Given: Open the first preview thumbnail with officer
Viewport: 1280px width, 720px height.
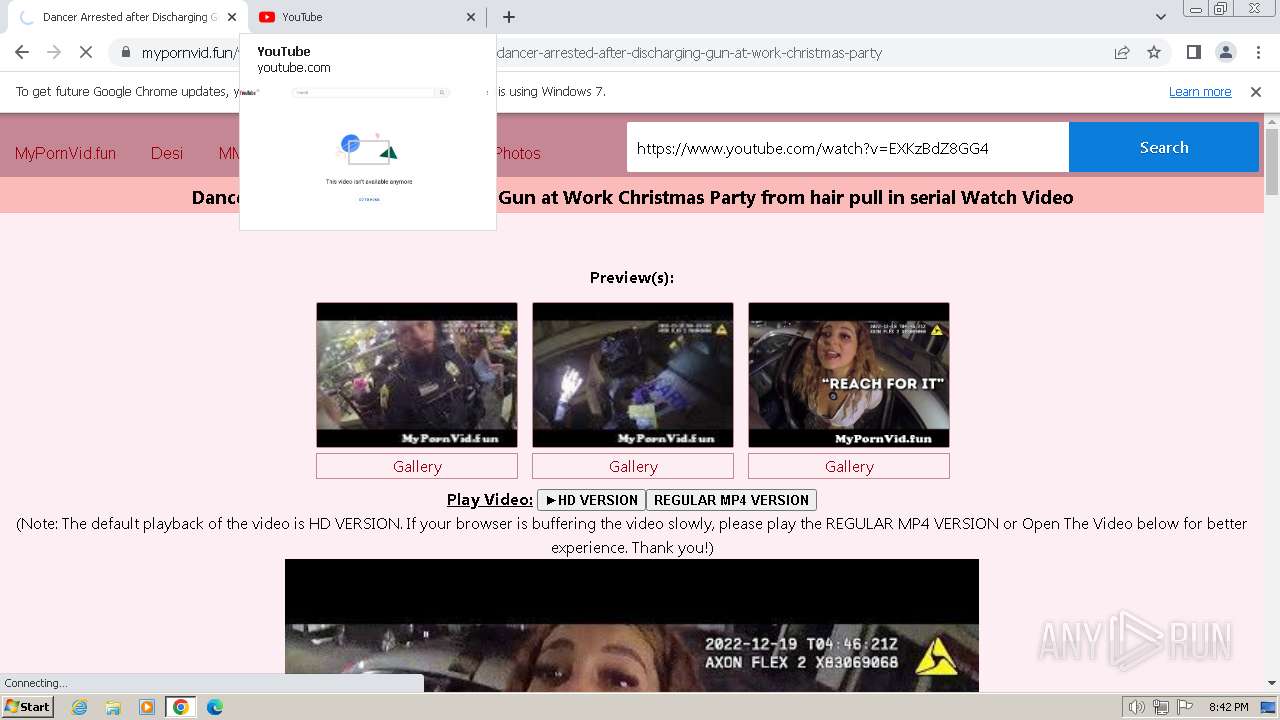Looking at the screenshot, I should 417,375.
